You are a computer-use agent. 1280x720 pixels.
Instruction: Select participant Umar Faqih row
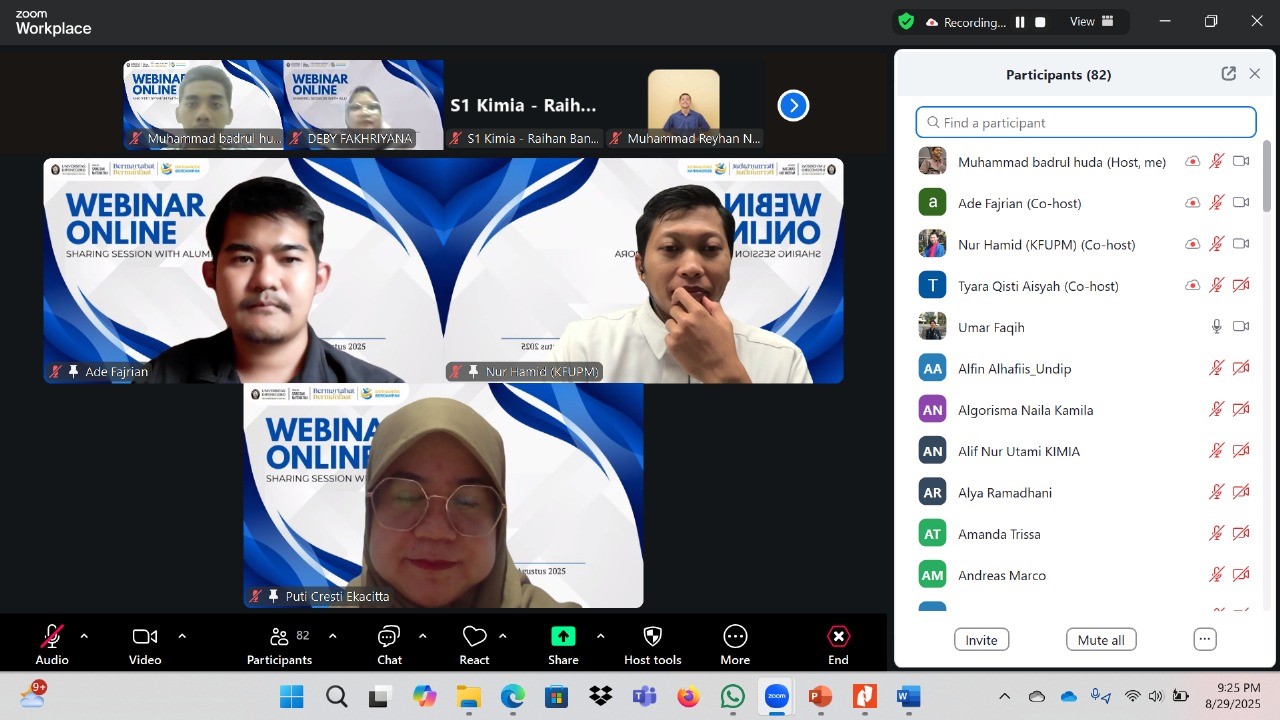coord(1086,327)
